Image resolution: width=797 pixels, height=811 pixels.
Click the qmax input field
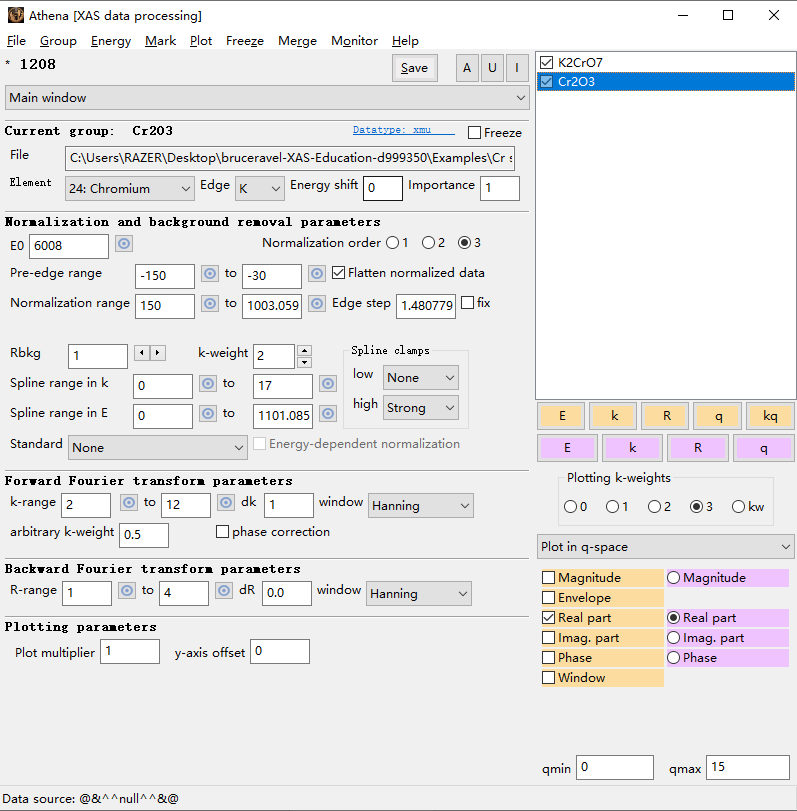[747, 767]
